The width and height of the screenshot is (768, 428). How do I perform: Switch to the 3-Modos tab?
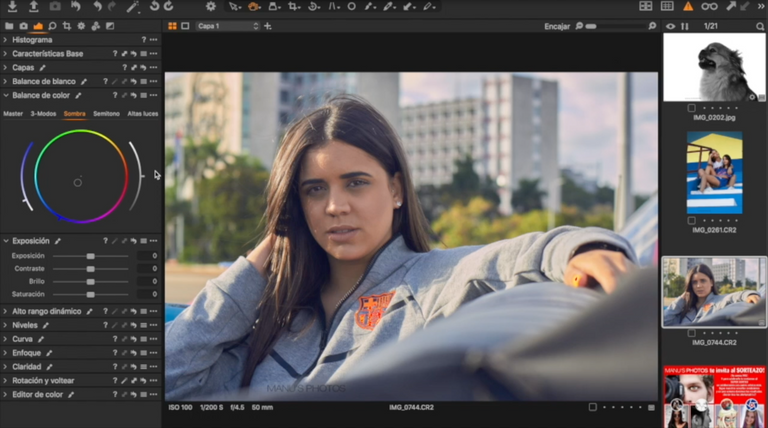[x=43, y=114]
